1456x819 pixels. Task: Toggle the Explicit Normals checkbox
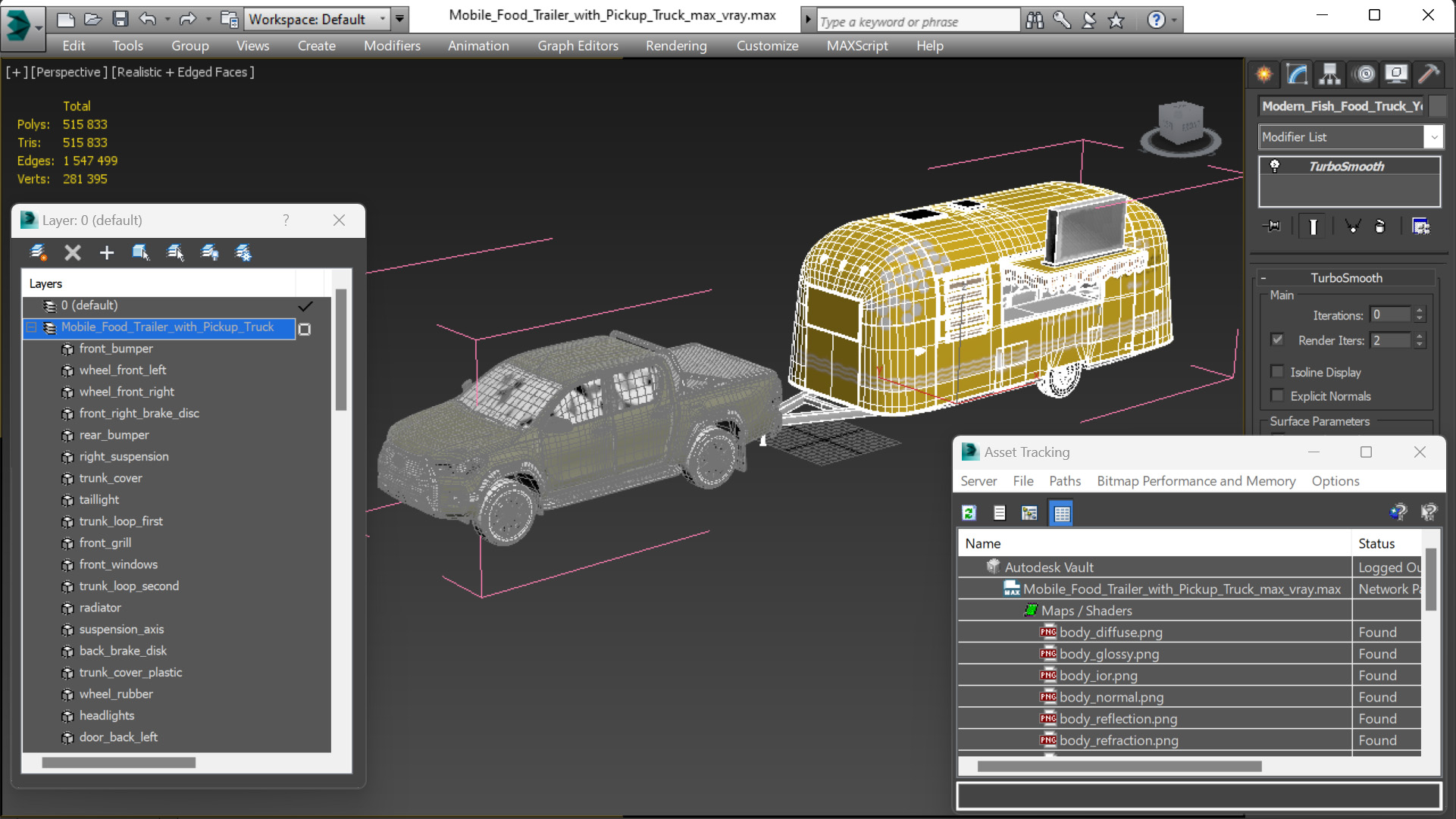1278,395
